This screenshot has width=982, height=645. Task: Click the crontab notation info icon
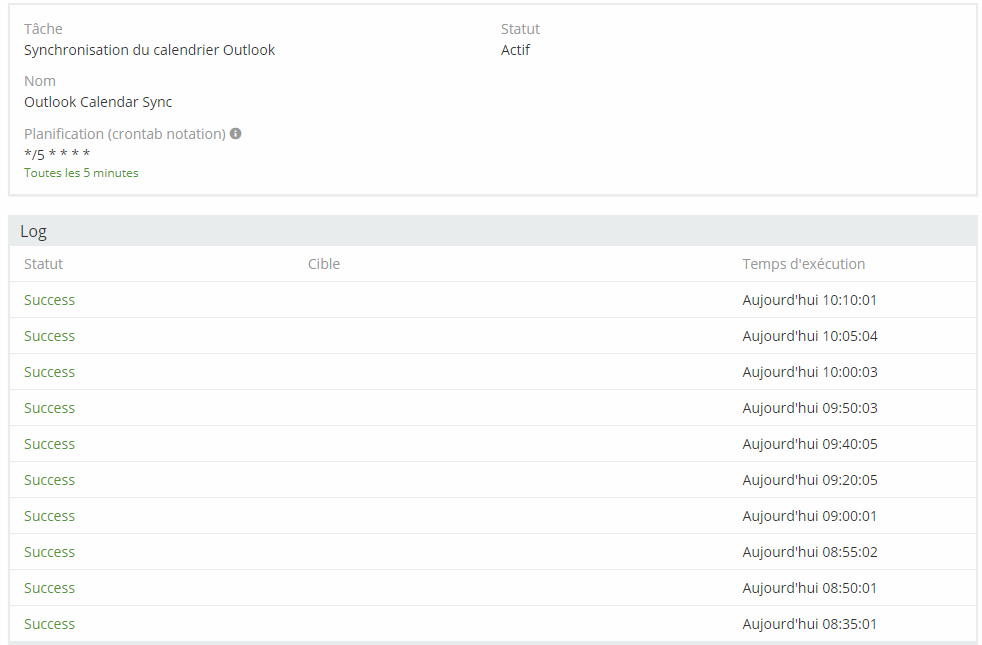[236, 133]
